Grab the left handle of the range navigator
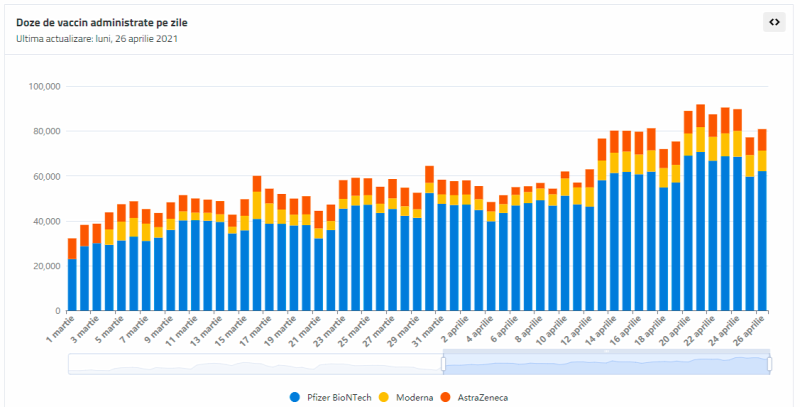800x407 pixels. 443,364
